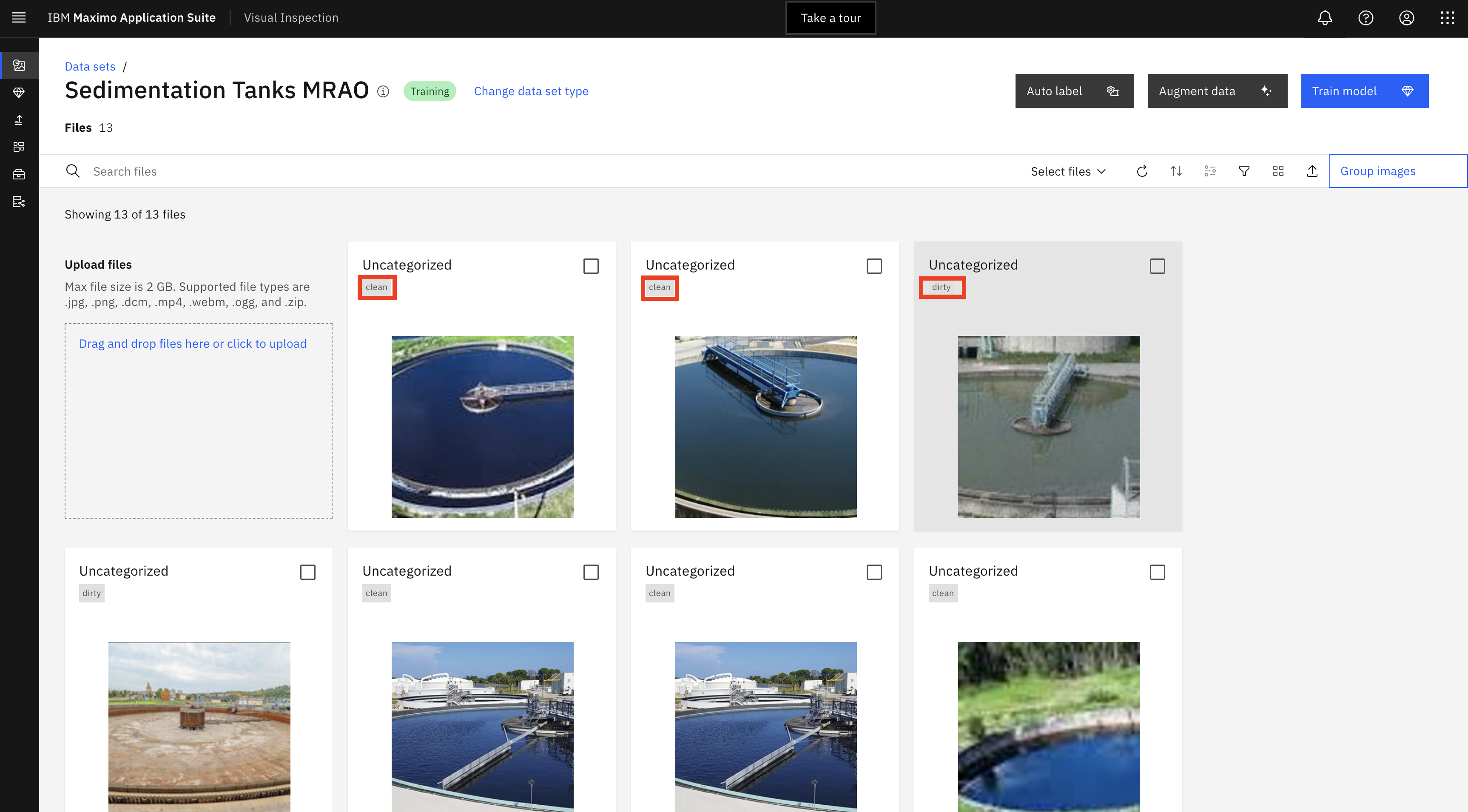1468x812 pixels.
Task: Select the dirty tank image checkbox in top row
Action: point(1157,266)
